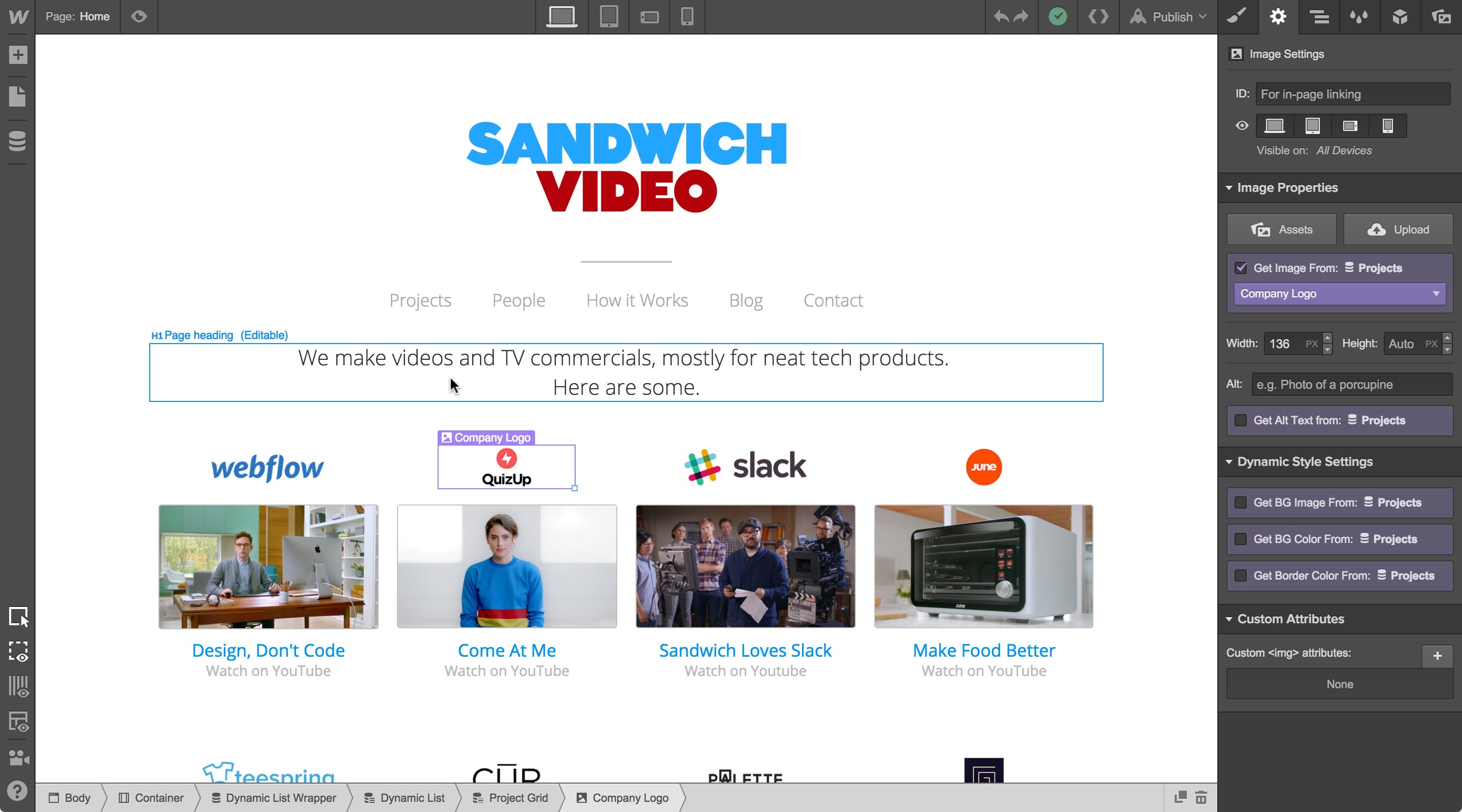Open the Company Logo field dropdown
The height and width of the screenshot is (812, 1462).
pyautogui.click(x=1340, y=294)
